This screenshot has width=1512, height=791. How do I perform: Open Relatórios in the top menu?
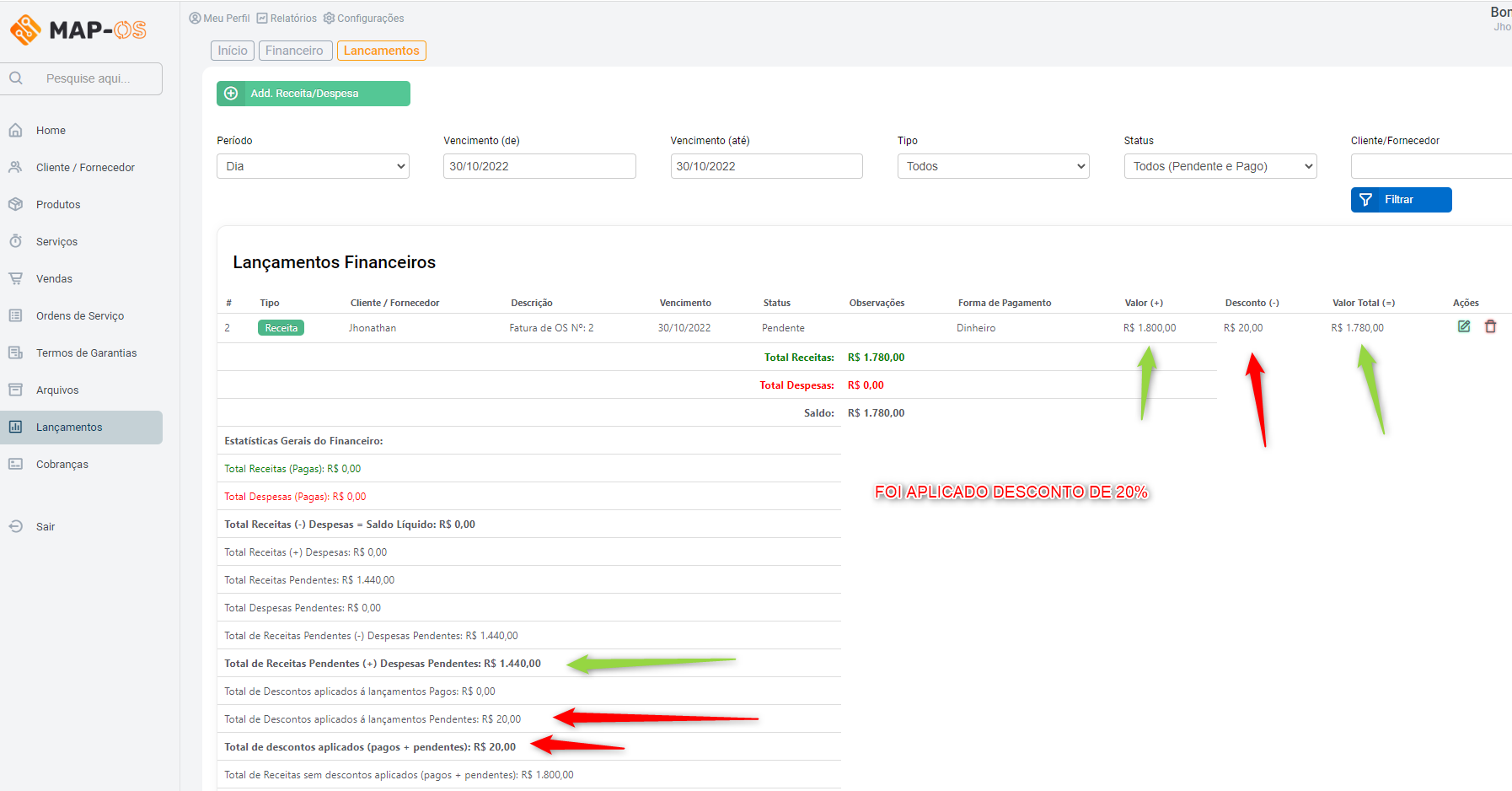(x=287, y=18)
